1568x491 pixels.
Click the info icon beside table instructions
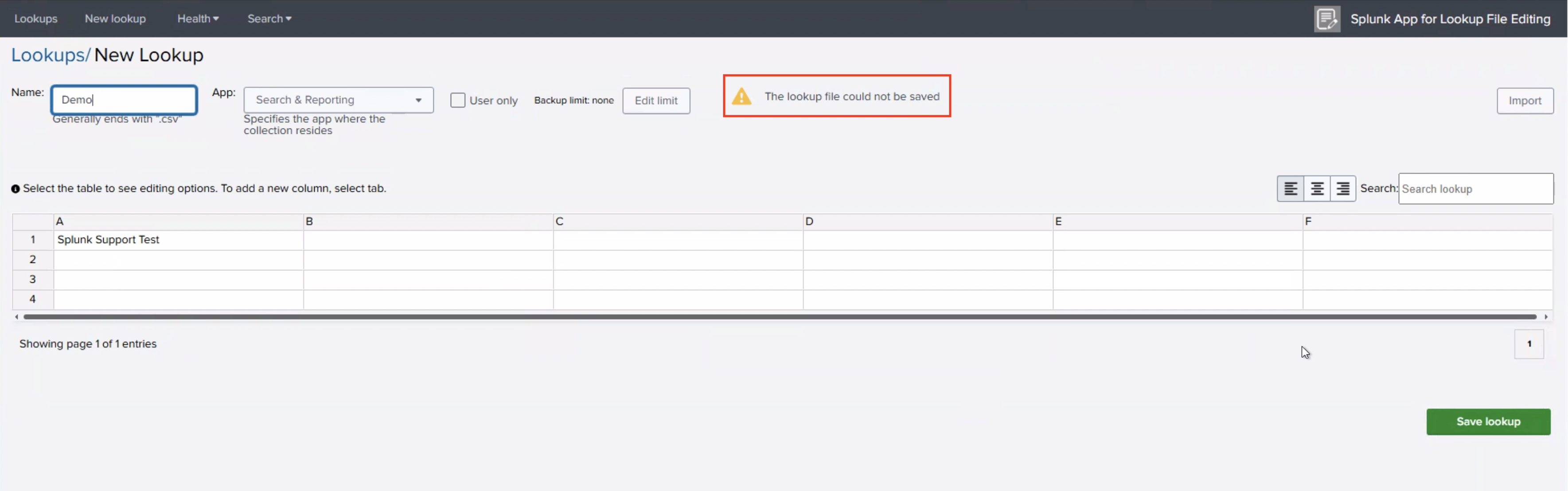[15, 189]
